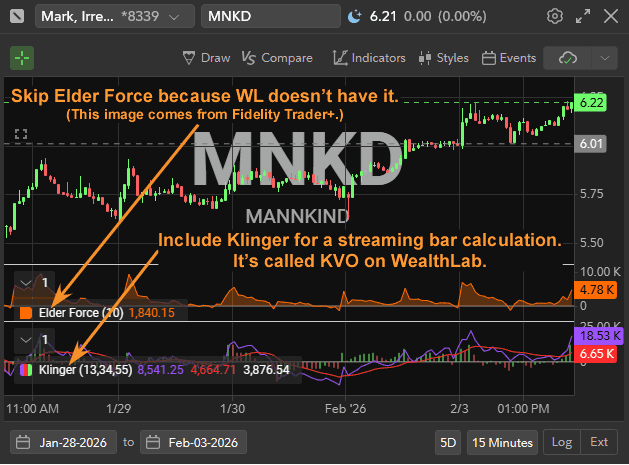Screen dimensions: 629x465
Task: Click the 2/3 date label on time axis
Action: point(459,409)
